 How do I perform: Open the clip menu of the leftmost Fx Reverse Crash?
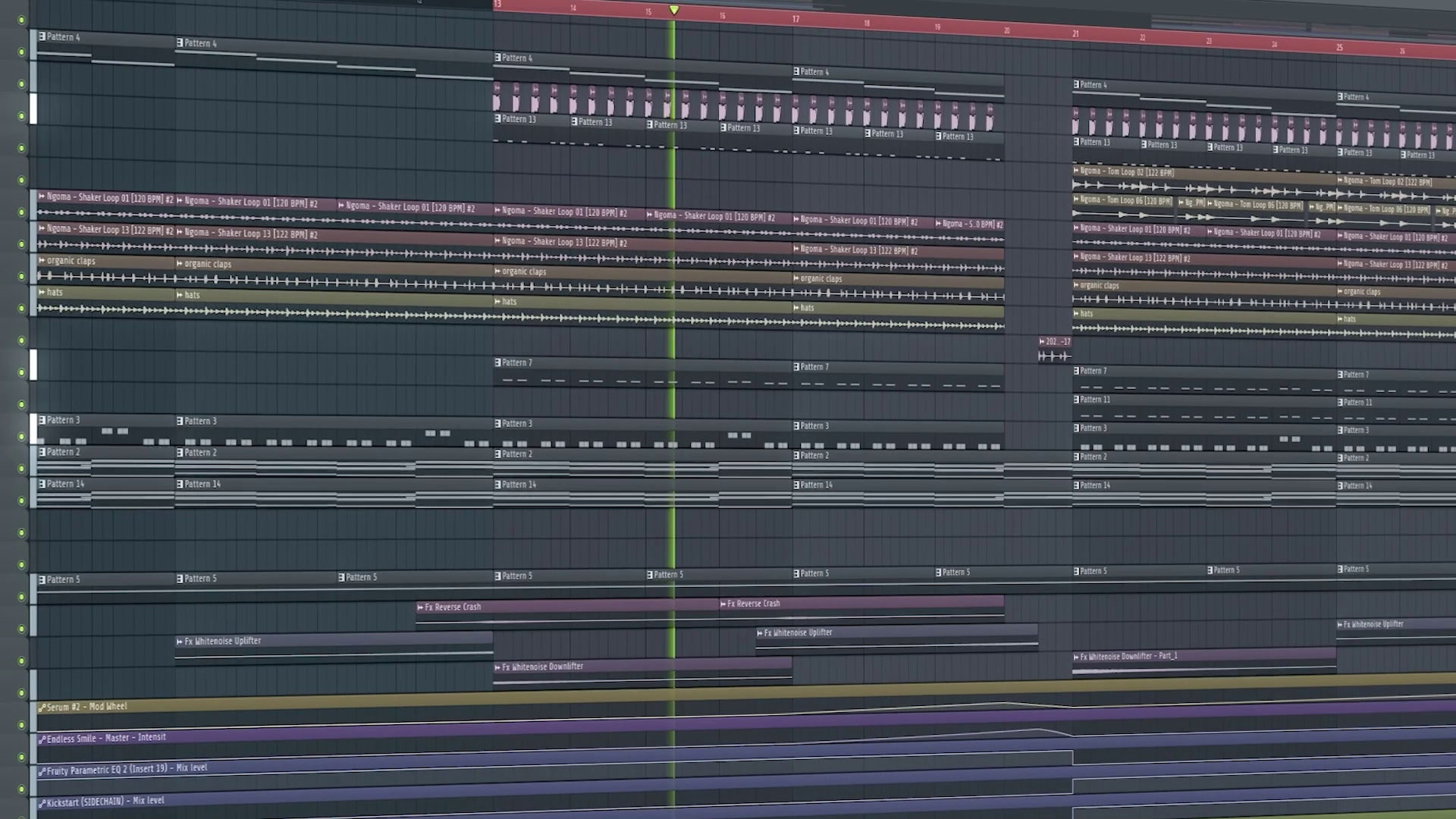click(x=420, y=607)
